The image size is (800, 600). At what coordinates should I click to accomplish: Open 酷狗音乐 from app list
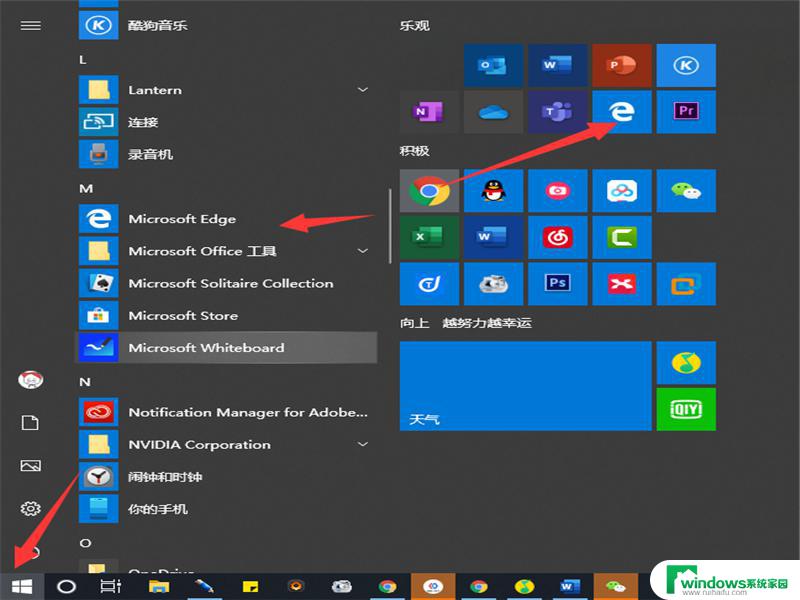click(x=227, y=25)
